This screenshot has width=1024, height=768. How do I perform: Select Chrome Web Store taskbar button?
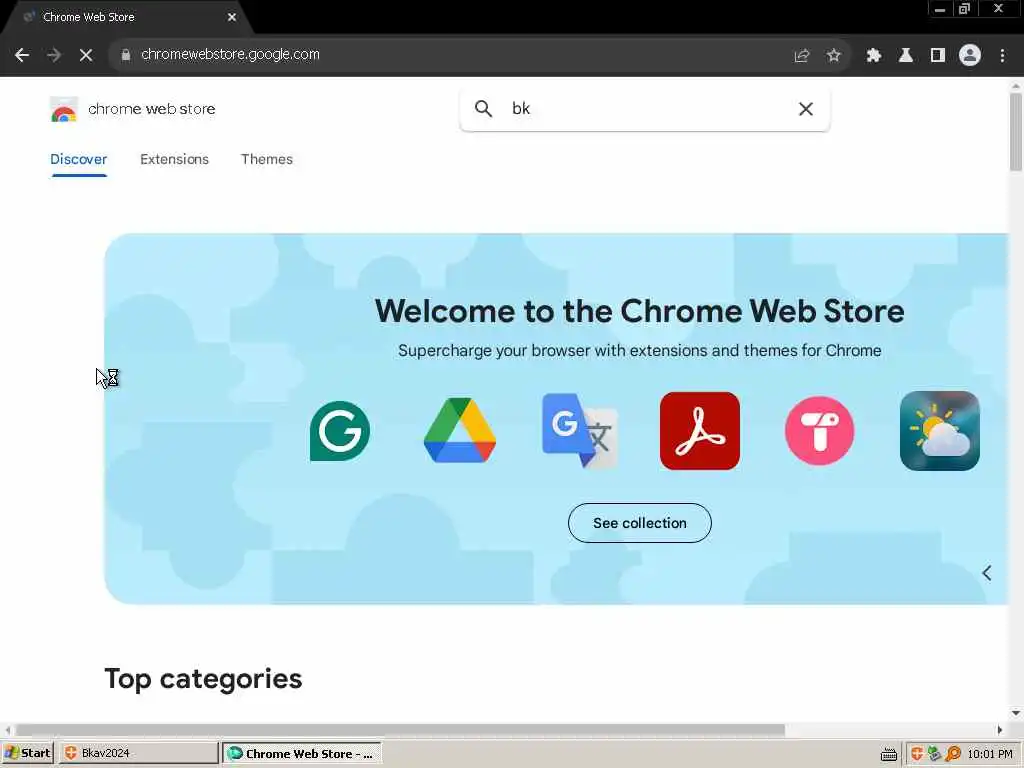pyautogui.click(x=302, y=754)
